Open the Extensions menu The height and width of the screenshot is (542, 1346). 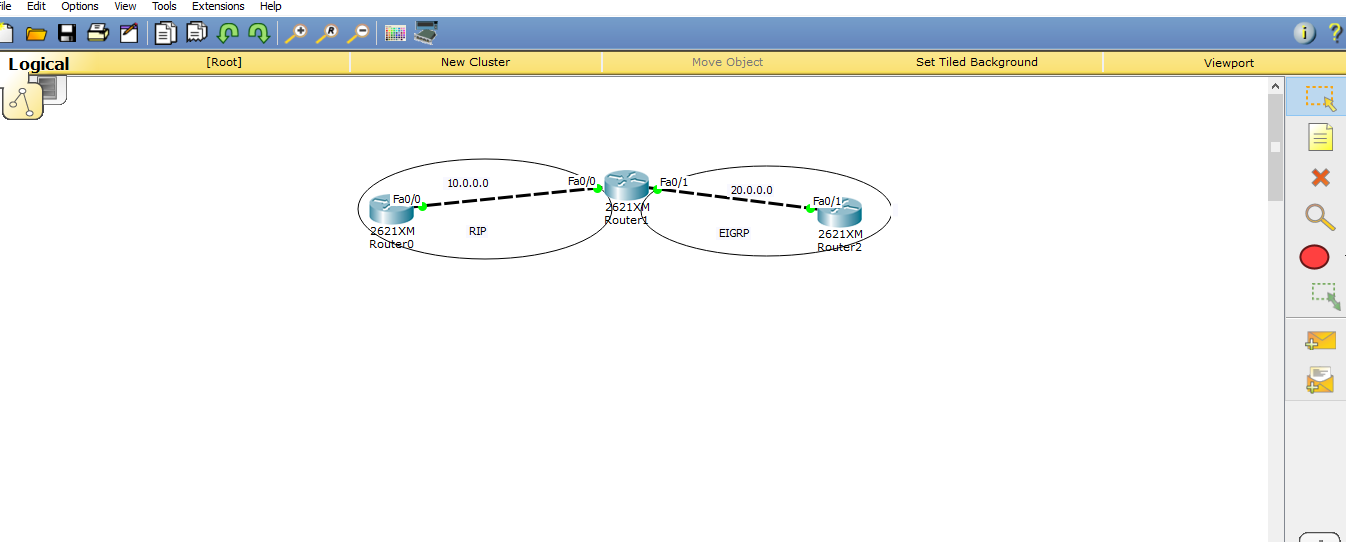[x=218, y=6]
